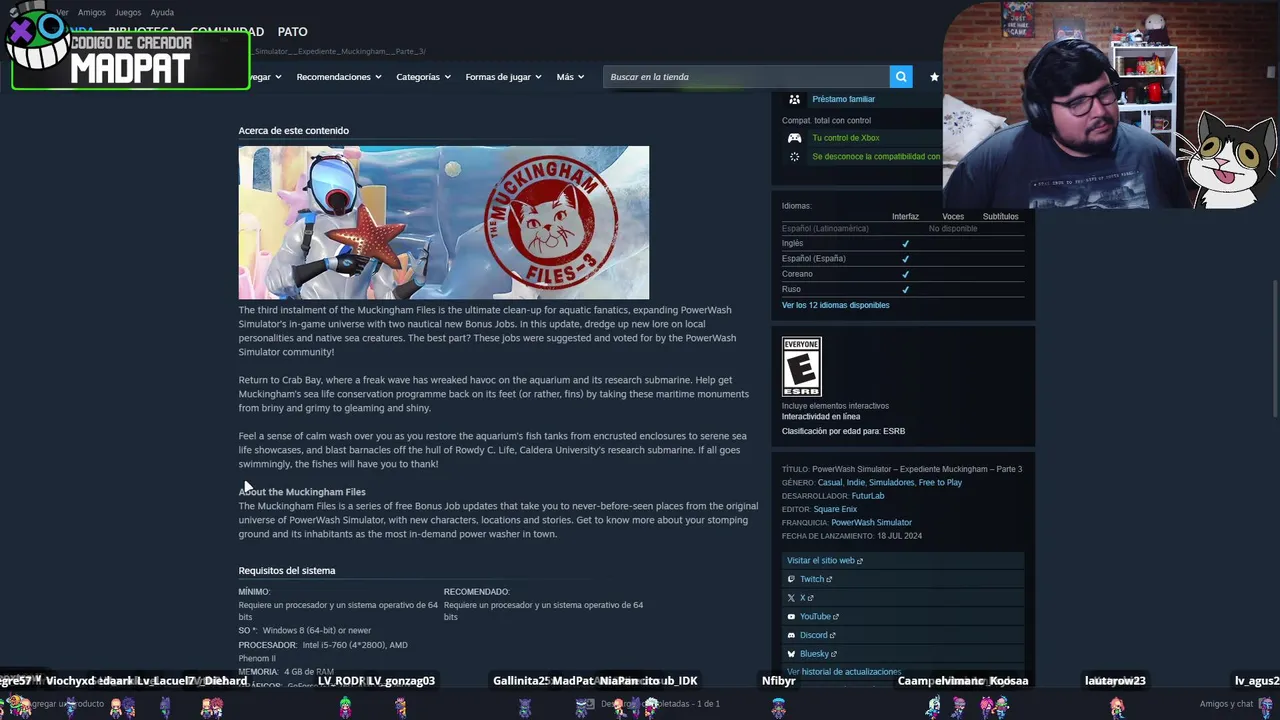Click the '18 JUL 2024' release date
The width and height of the screenshot is (1280, 720).
point(899,536)
